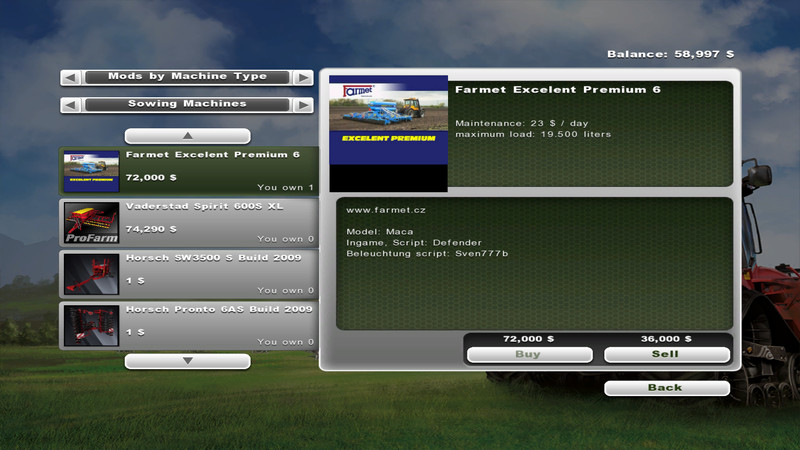The height and width of the screenshot is (450, 800).
Task: Click the www.farmet.cz text
Action: [386, 210]
